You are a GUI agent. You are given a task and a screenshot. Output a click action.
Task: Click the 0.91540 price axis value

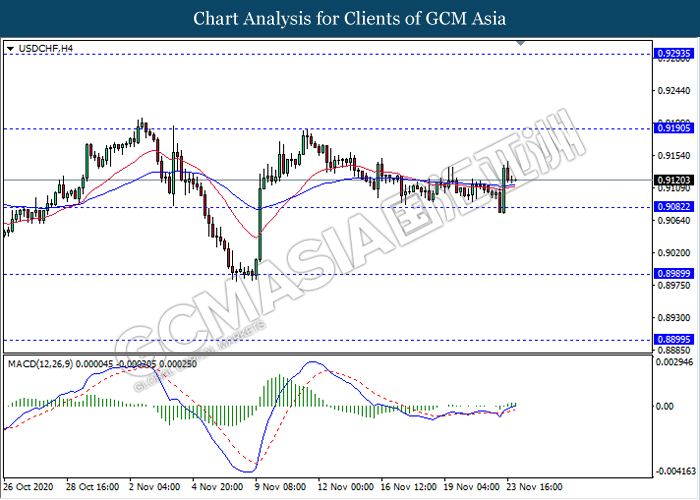pos(674,156)
